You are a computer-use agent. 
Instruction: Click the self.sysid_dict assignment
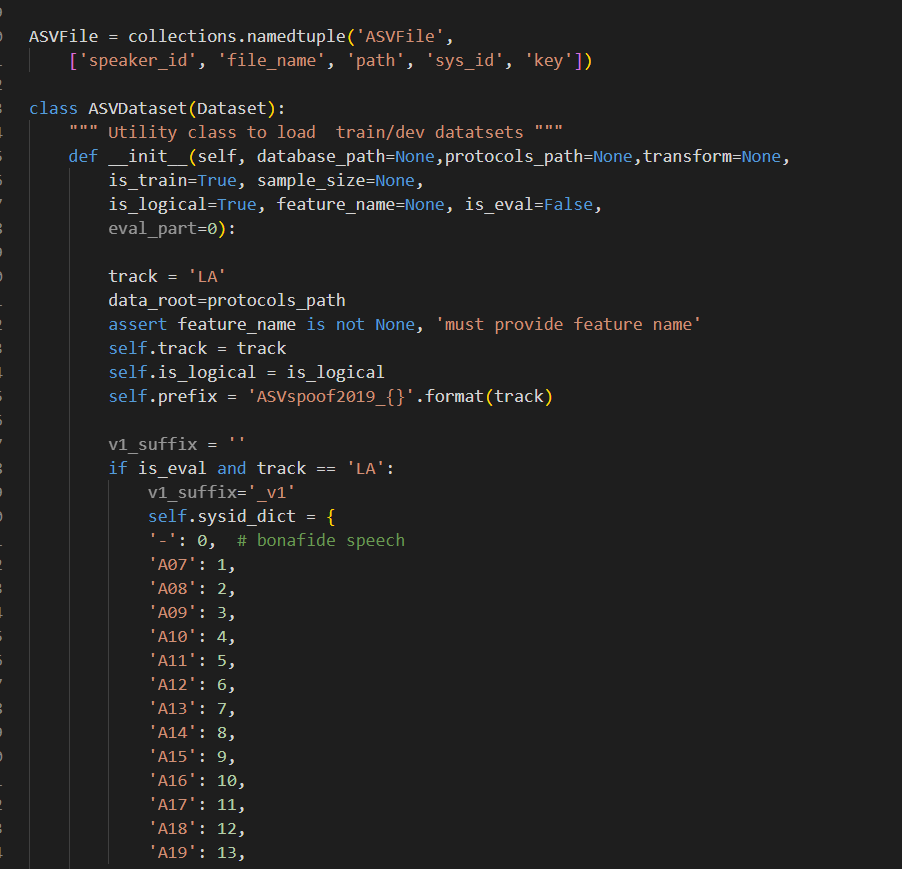click(x=242, y=516)
